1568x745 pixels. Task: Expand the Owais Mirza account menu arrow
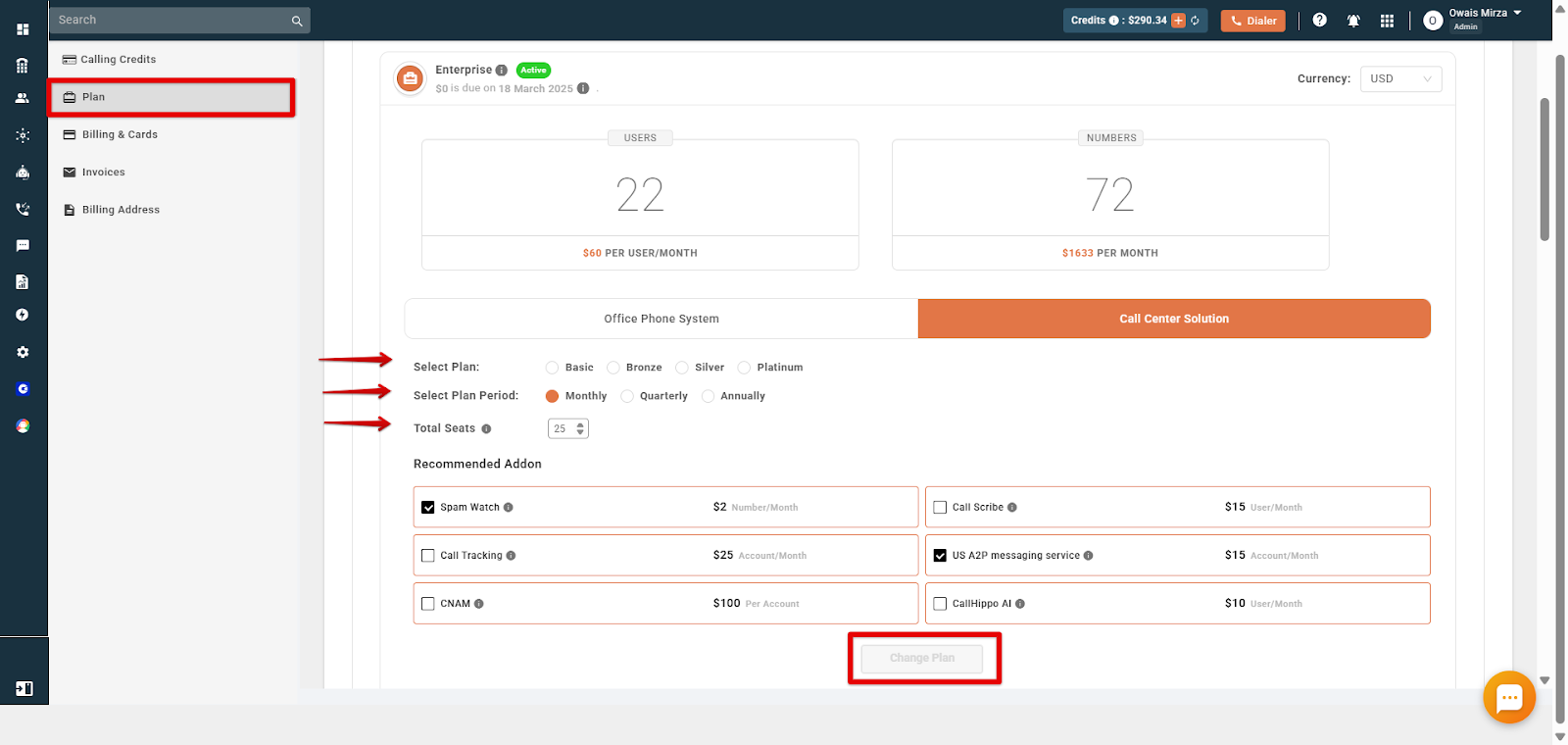1517,13
